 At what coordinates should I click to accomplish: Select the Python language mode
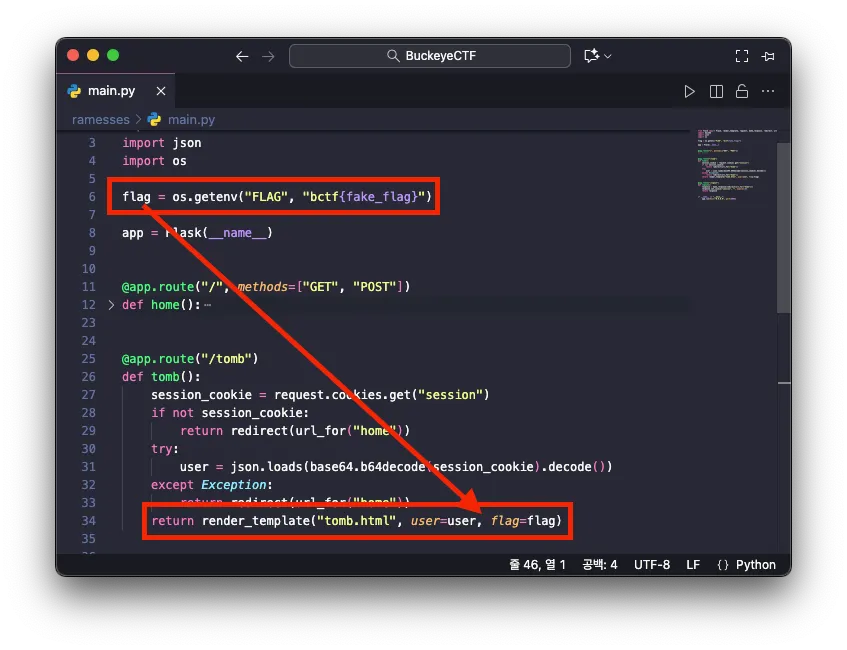coord(756,565)
